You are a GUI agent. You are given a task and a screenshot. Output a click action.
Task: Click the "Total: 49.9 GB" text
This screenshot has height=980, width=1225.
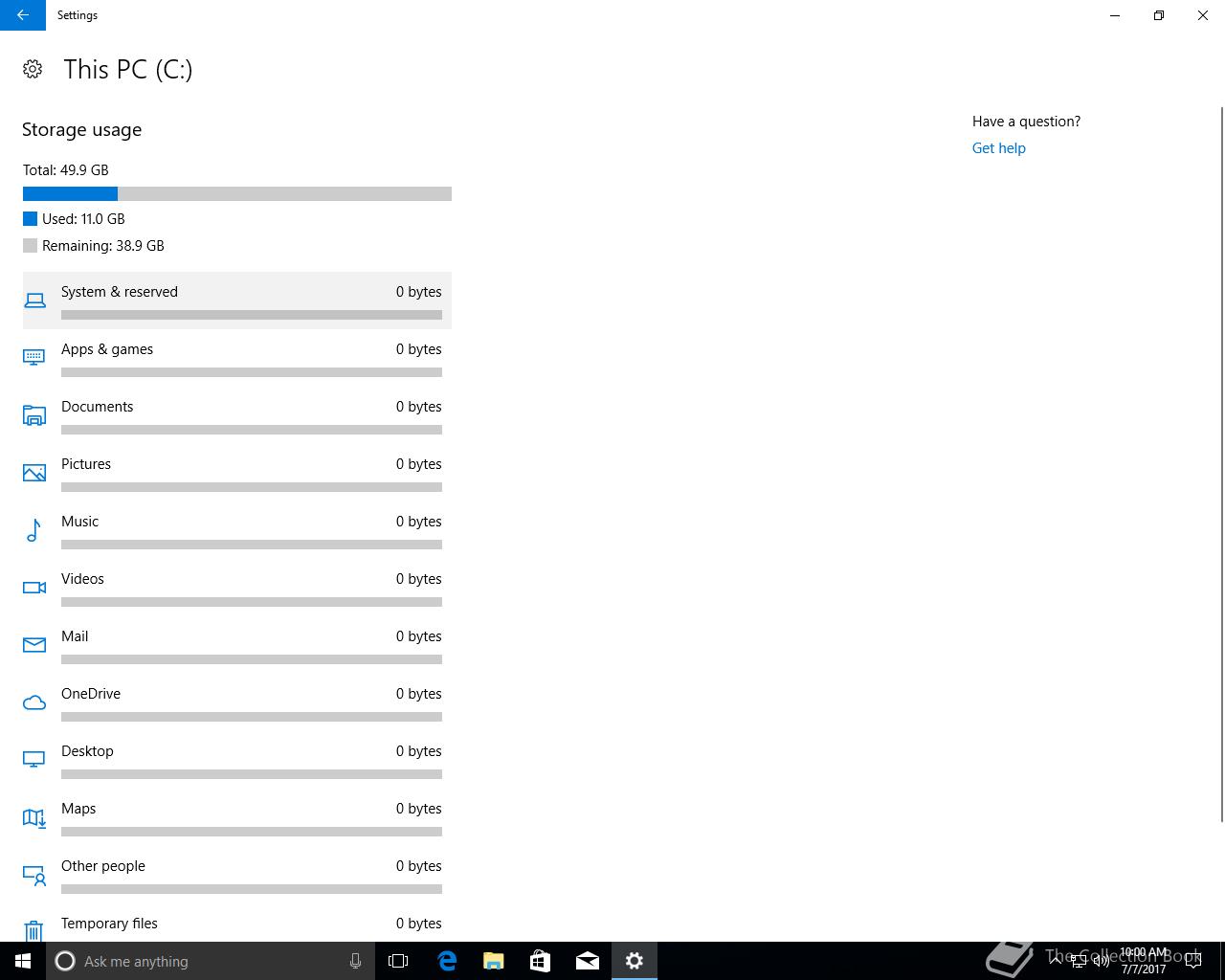click(65, 170)
